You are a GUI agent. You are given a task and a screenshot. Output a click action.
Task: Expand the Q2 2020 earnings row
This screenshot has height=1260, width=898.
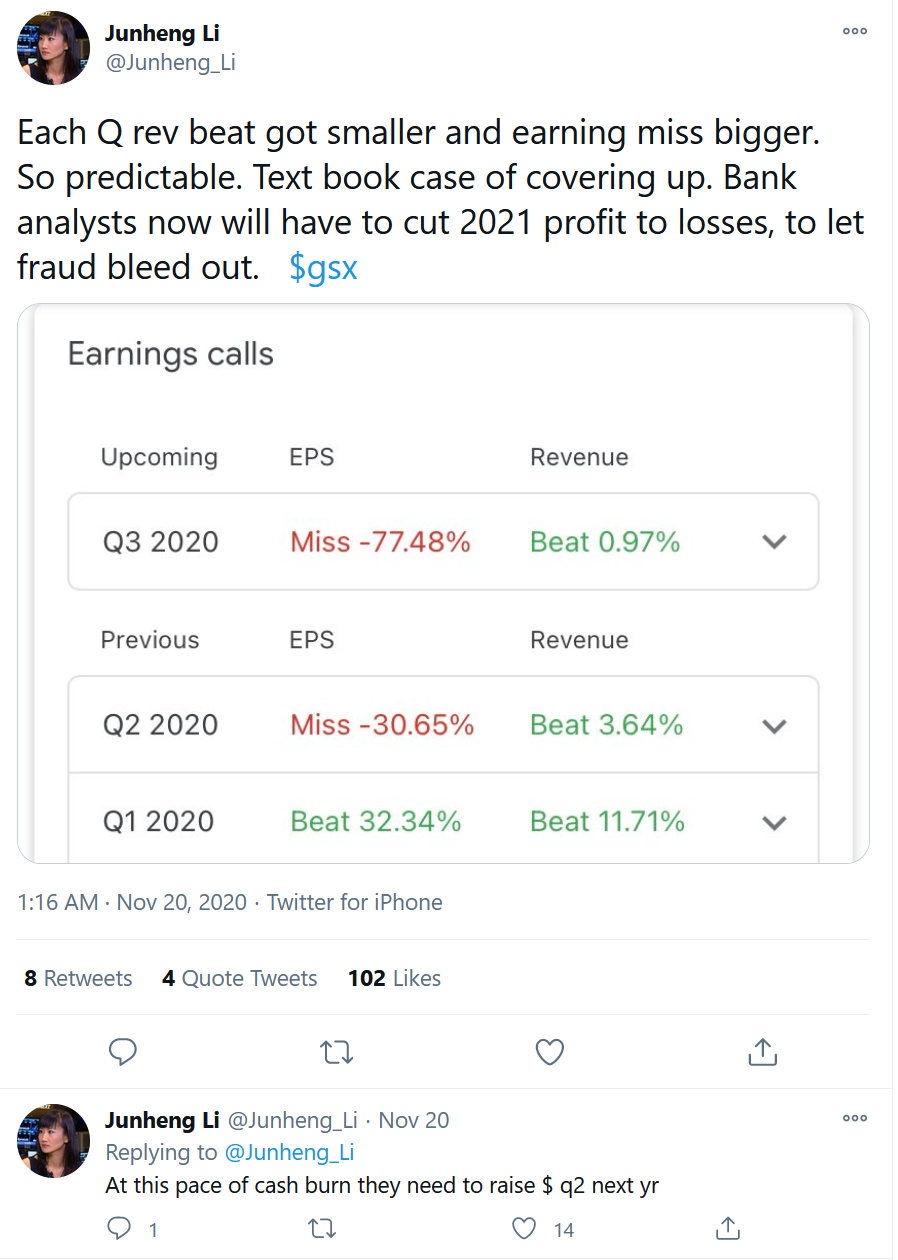click(774, 725)
